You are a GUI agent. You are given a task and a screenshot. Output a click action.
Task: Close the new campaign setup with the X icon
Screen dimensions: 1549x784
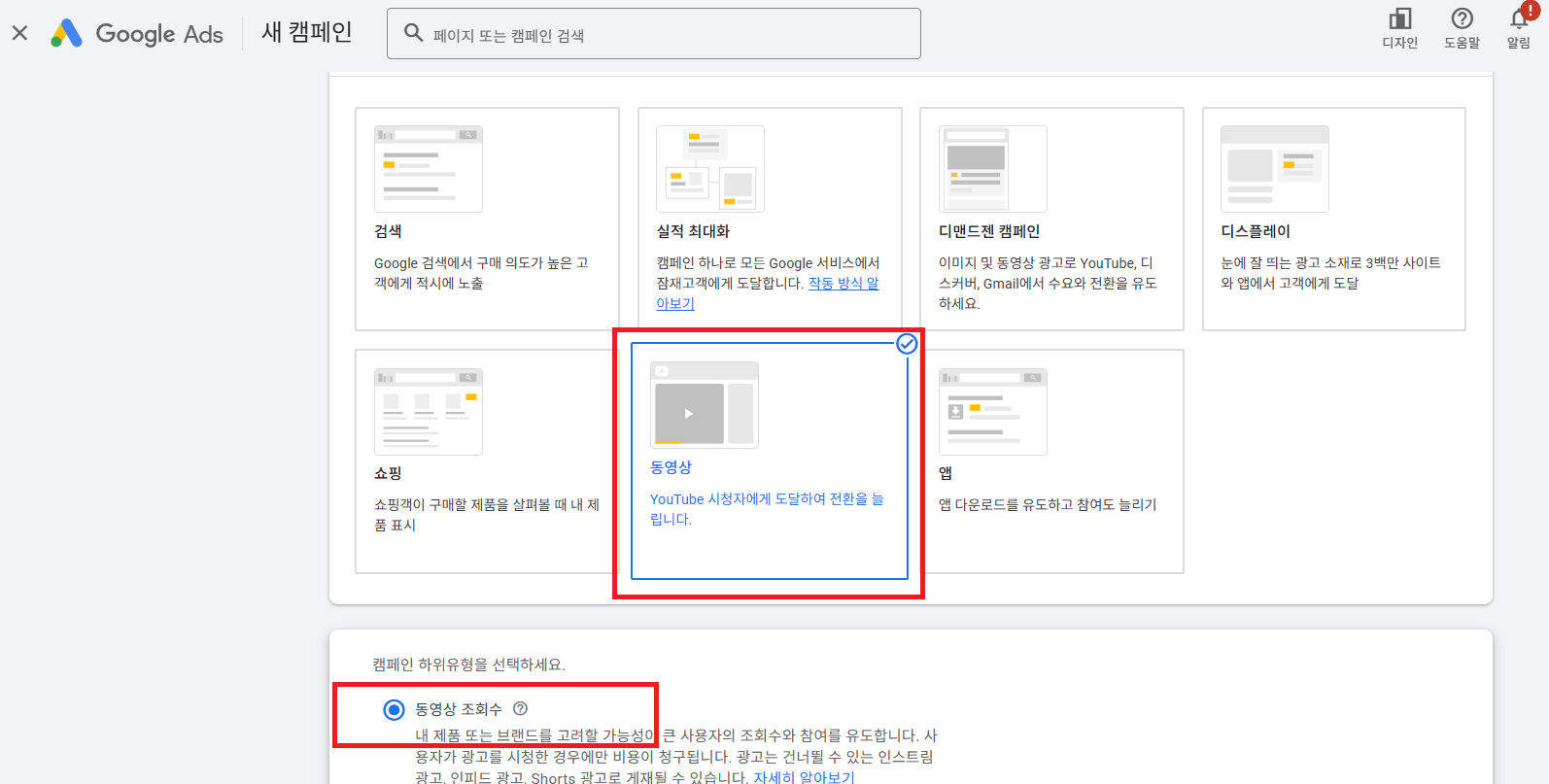[x=19, y=33]
